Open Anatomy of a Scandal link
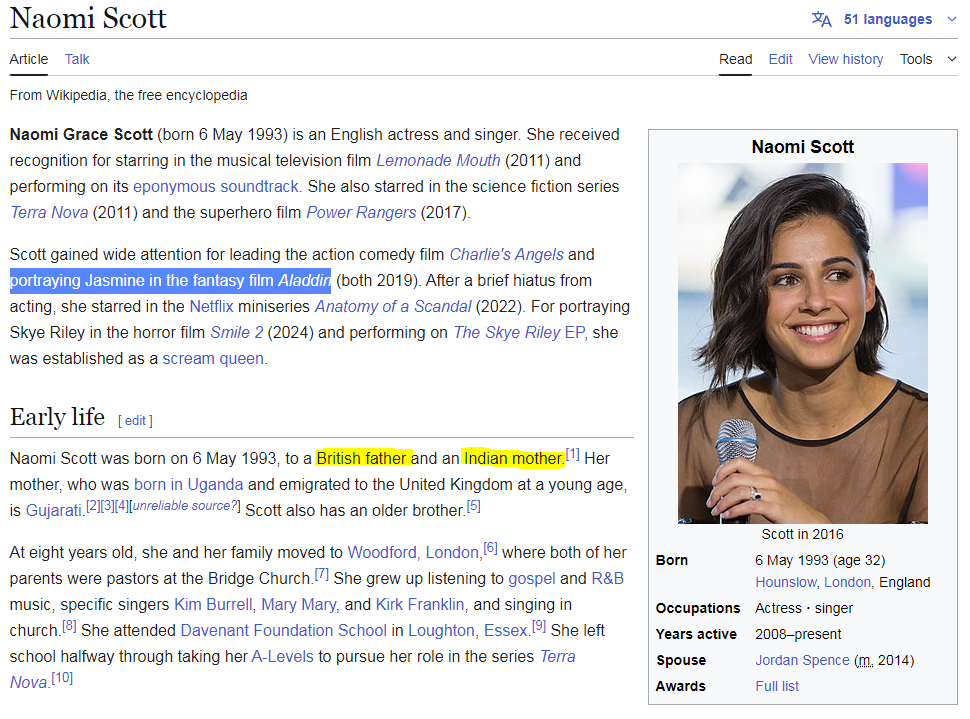 coord(393,306)
